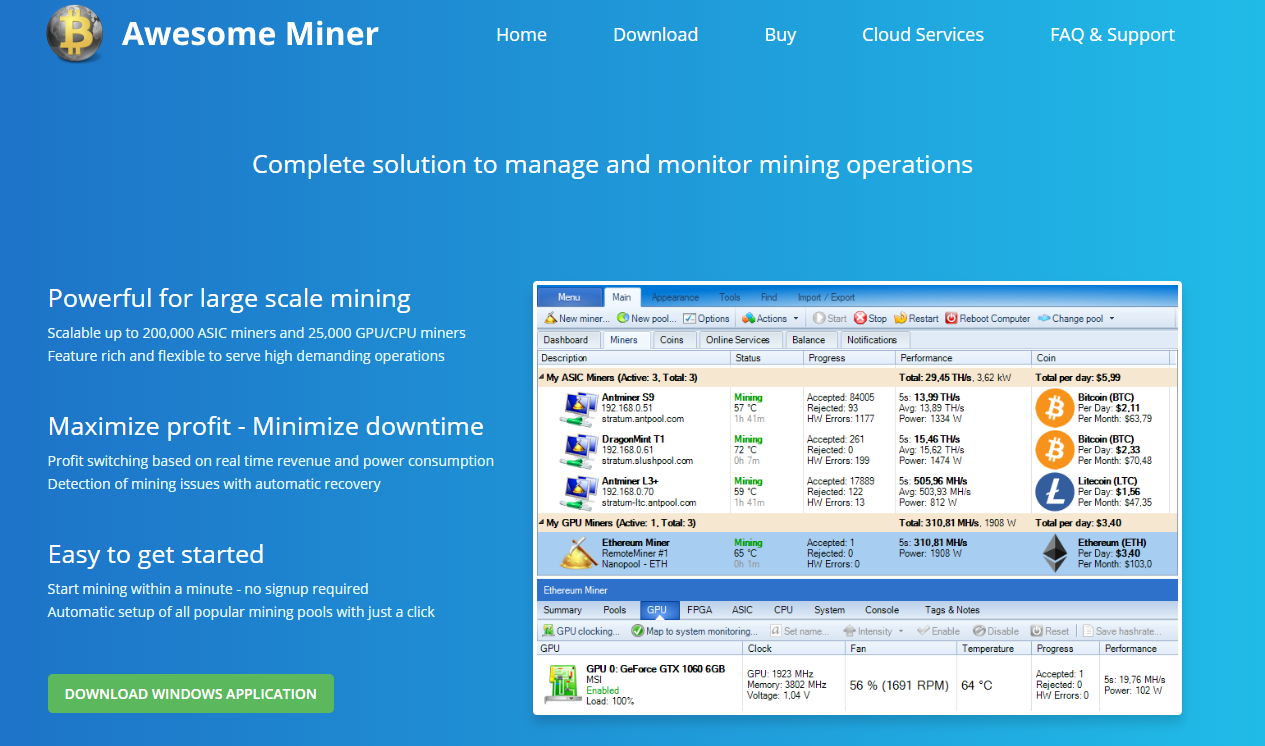Reset the GPU
The width and height of the screenshot is (1265, 746).
(1046, 631)
